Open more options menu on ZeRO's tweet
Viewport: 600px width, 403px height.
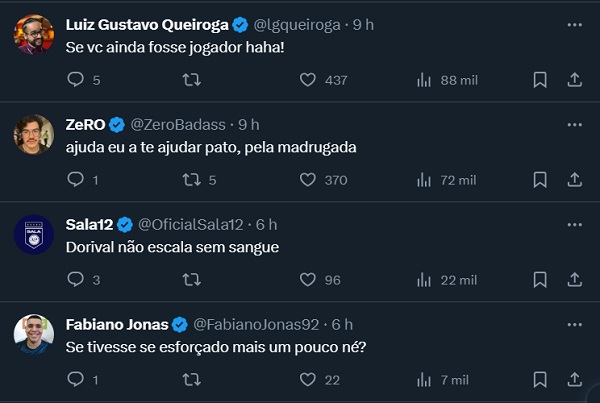[x=575, y=124]
